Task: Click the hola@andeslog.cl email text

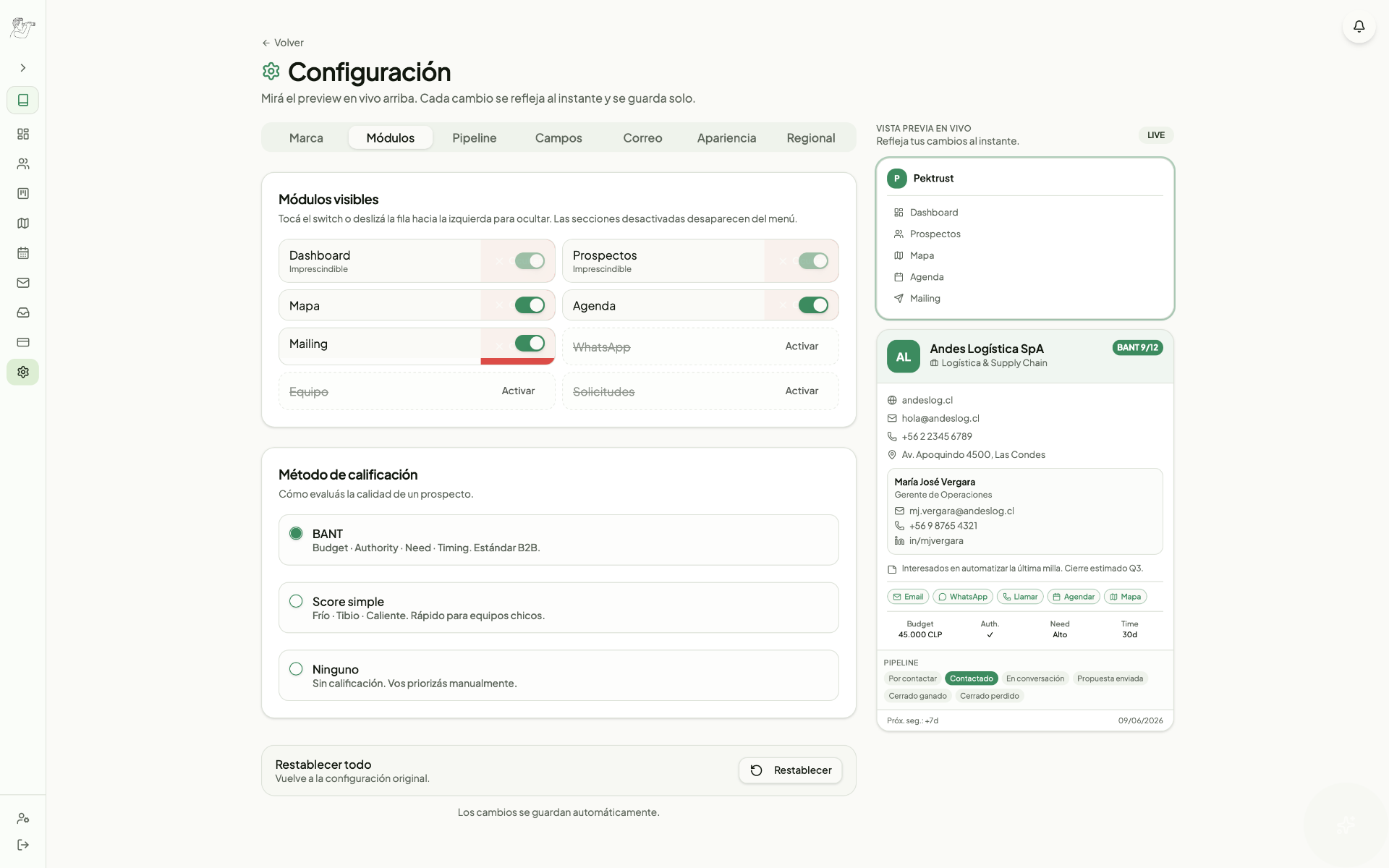Action: pyautogui.click(x=940, y=419)
